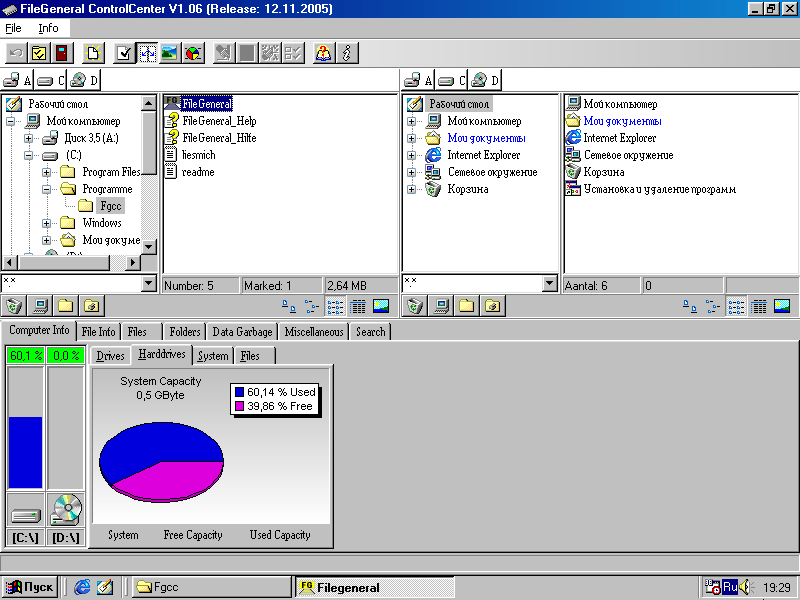Click the Fgcc taskbar button
800x600 pixels.
tap(212, 587)
